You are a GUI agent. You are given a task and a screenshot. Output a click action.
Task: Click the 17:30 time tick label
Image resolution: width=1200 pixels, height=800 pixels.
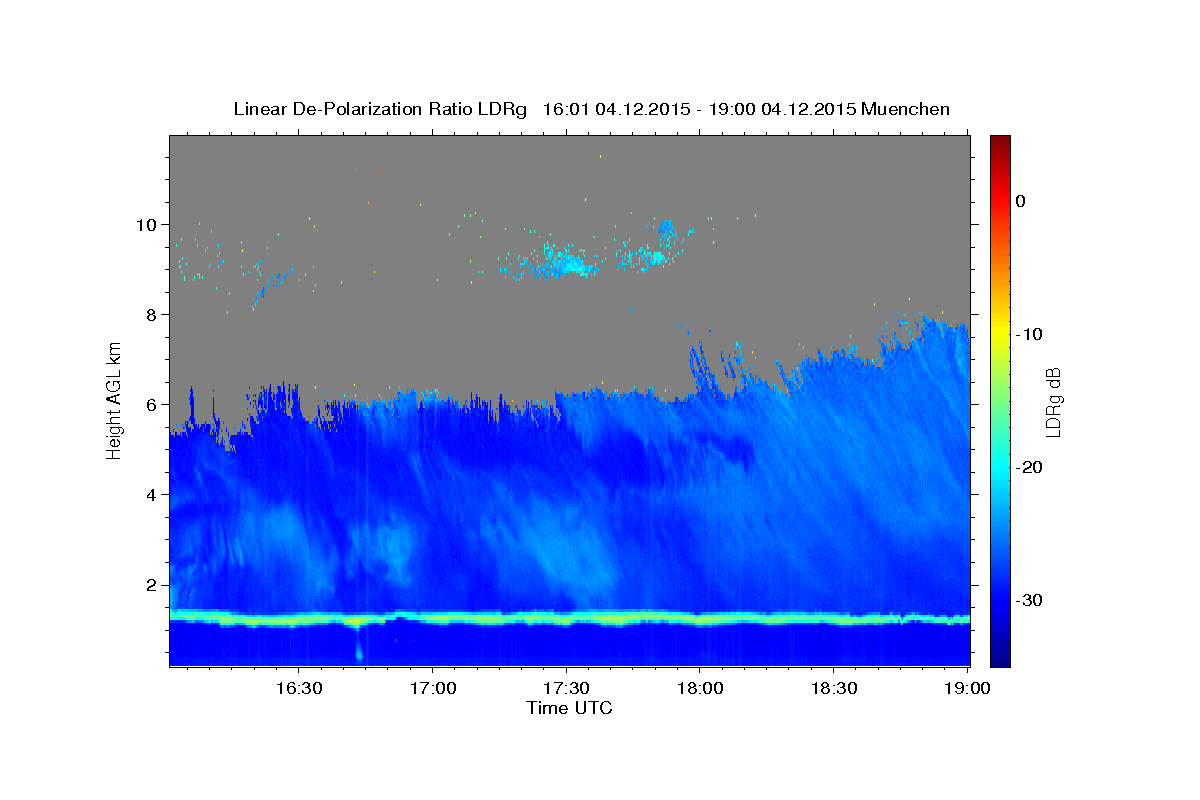point(566,689)
